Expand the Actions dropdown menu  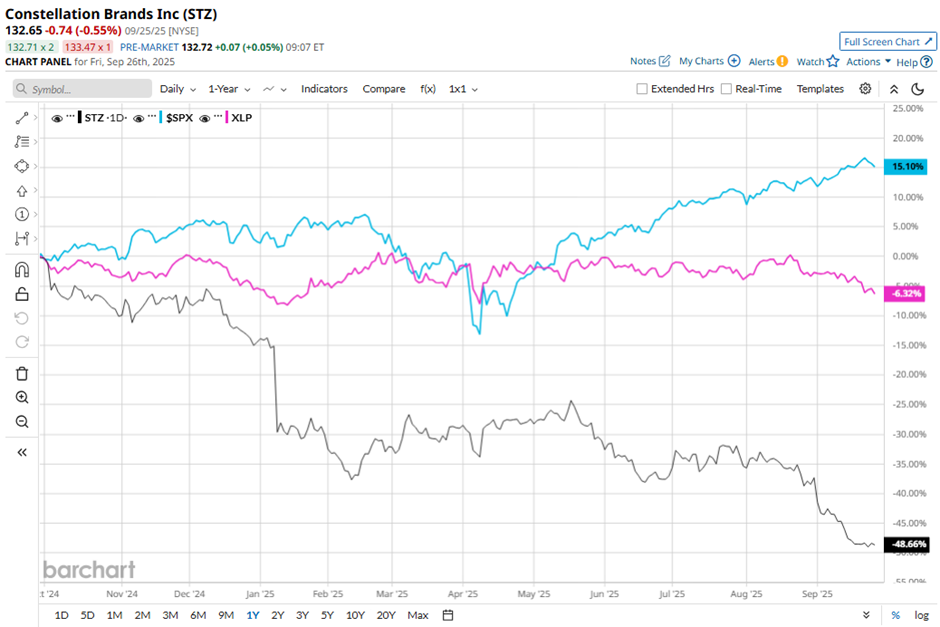[x=868, y=61]
